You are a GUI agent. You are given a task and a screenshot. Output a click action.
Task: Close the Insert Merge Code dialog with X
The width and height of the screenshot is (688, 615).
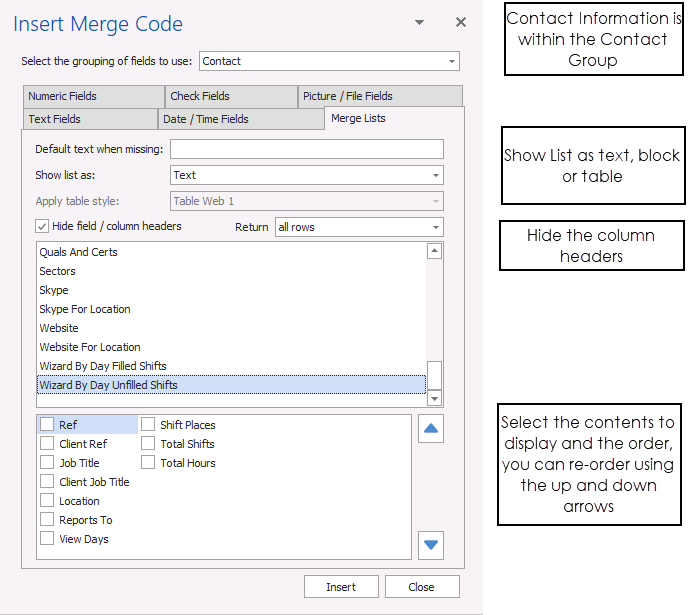coord(461,22)
